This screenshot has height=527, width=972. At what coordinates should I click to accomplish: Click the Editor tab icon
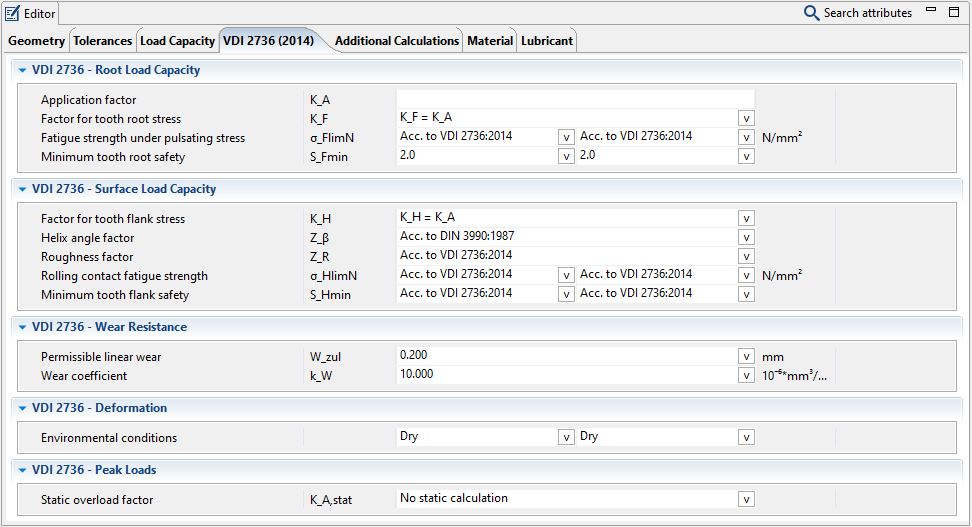13,13
